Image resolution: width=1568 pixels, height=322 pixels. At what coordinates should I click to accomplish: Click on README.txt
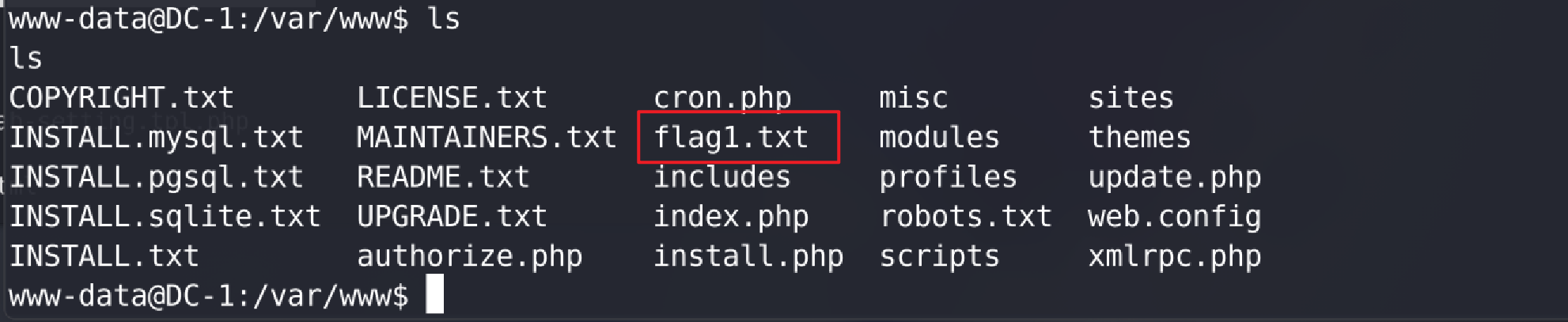(443, 177)
